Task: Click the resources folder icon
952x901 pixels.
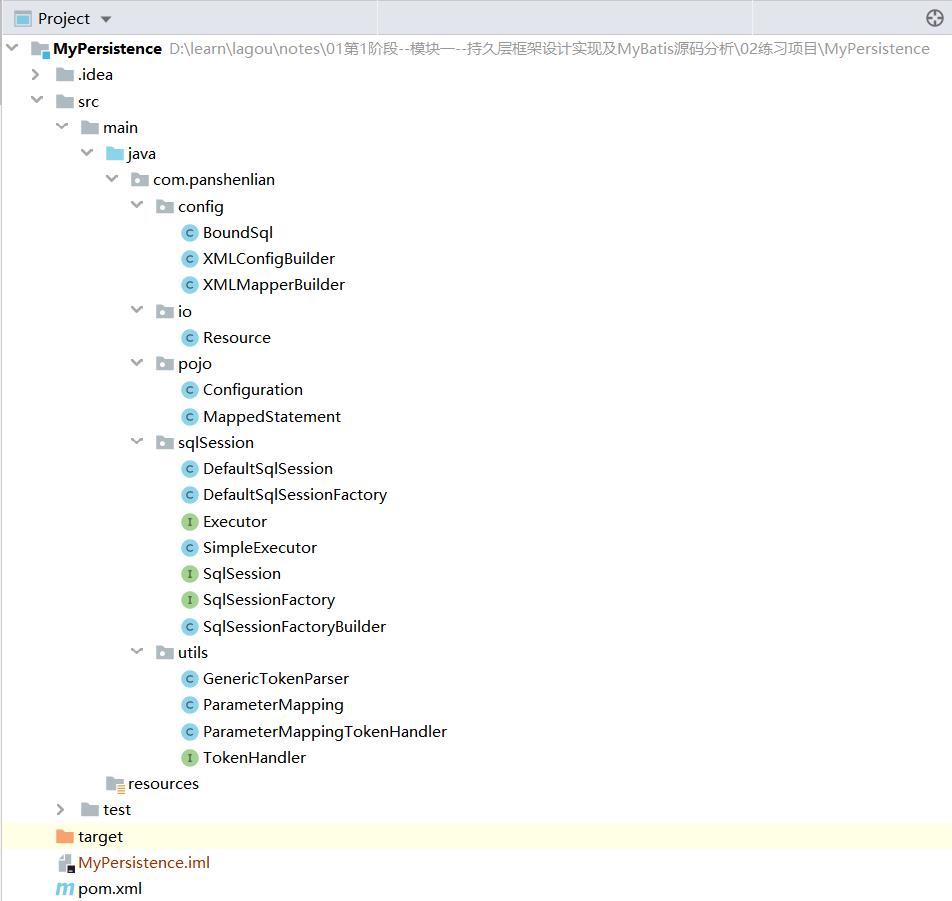Action: click(115, 784)
